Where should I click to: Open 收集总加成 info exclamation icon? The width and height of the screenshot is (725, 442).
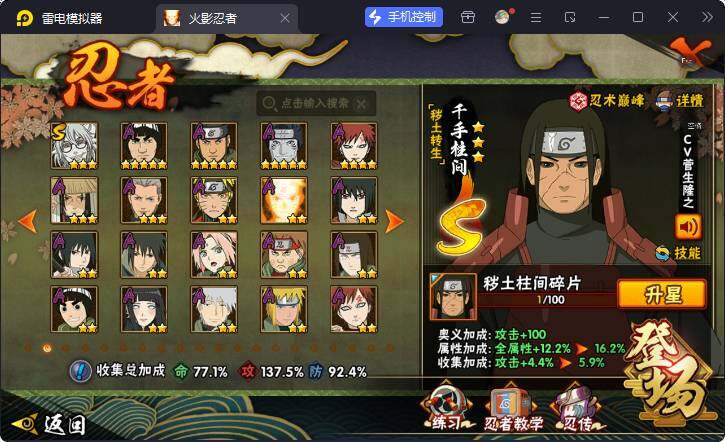coord(80,371)
